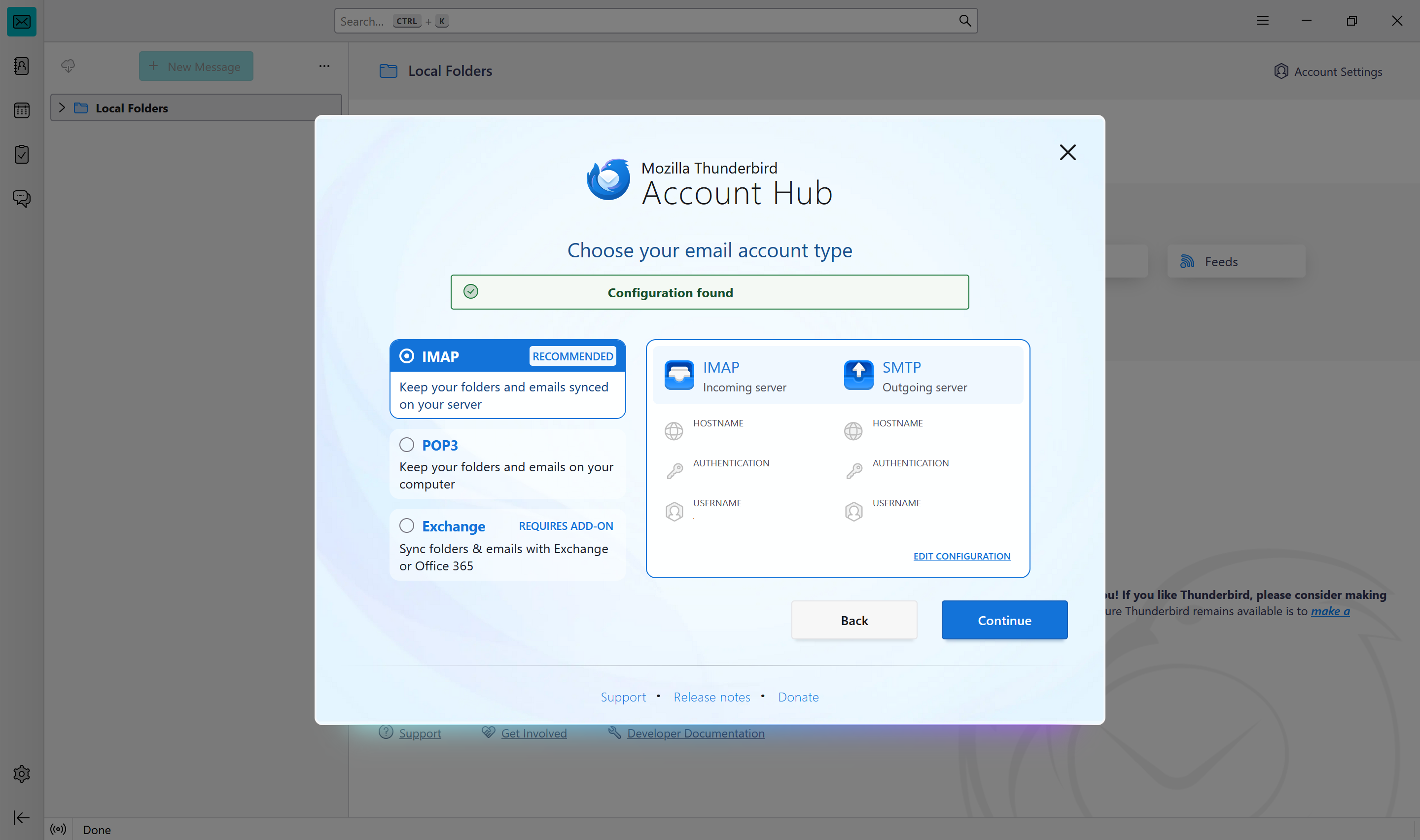Open Developer Documentation link
The image size is (1420, 840).
click(x=696, y=733)
